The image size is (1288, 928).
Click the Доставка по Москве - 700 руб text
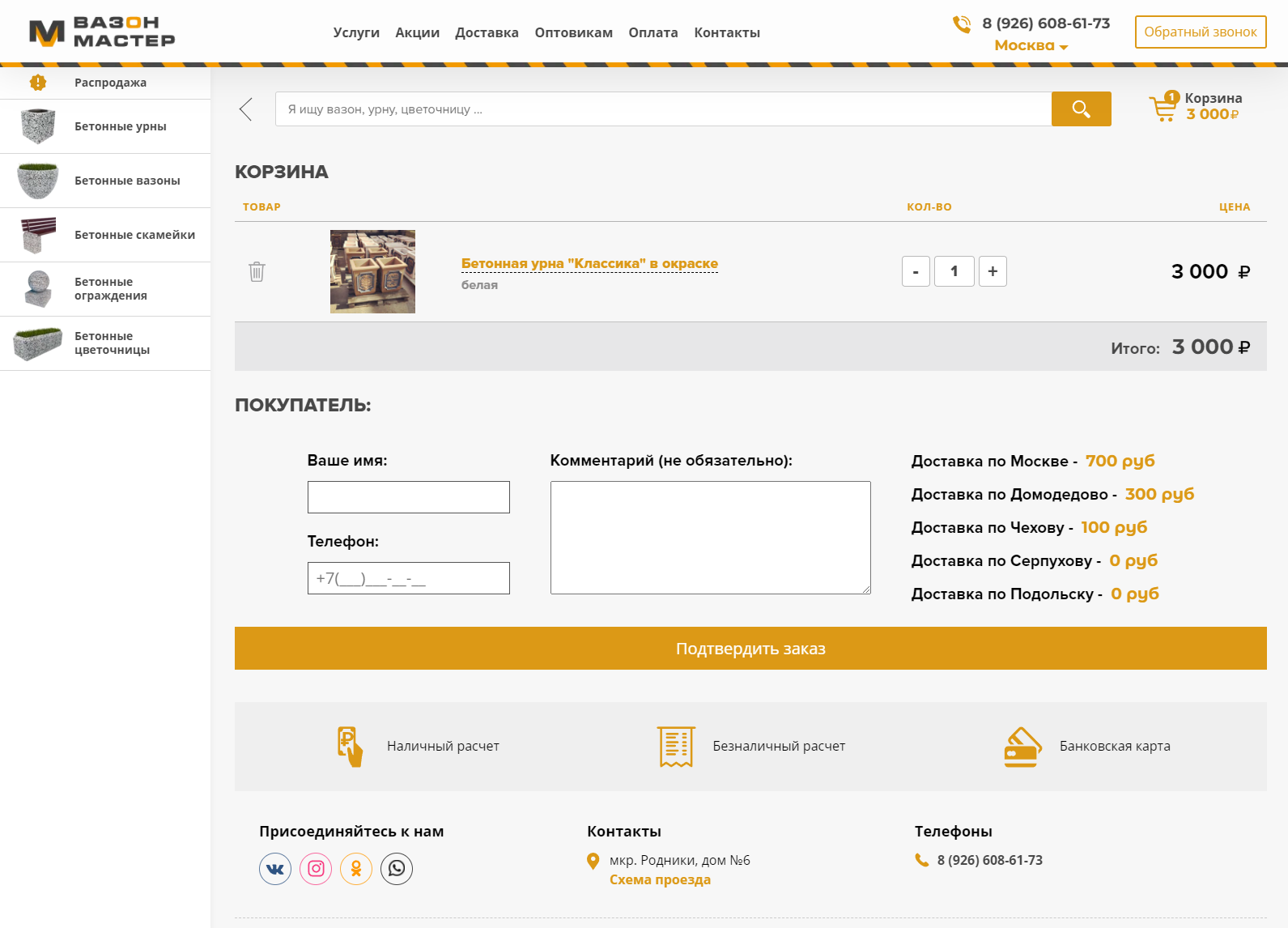click(1033, 461)
